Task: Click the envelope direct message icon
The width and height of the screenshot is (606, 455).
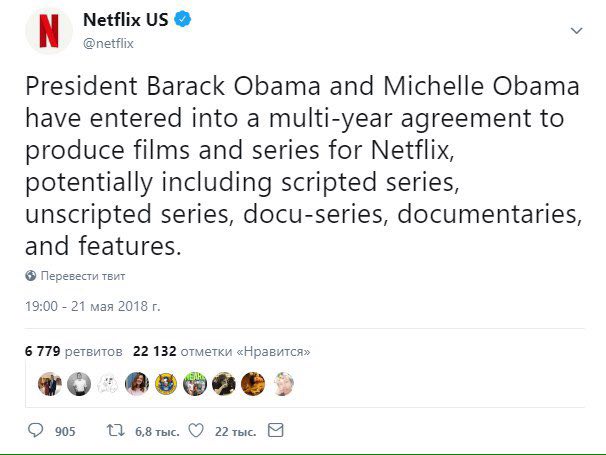Action: tap(276, 430)
